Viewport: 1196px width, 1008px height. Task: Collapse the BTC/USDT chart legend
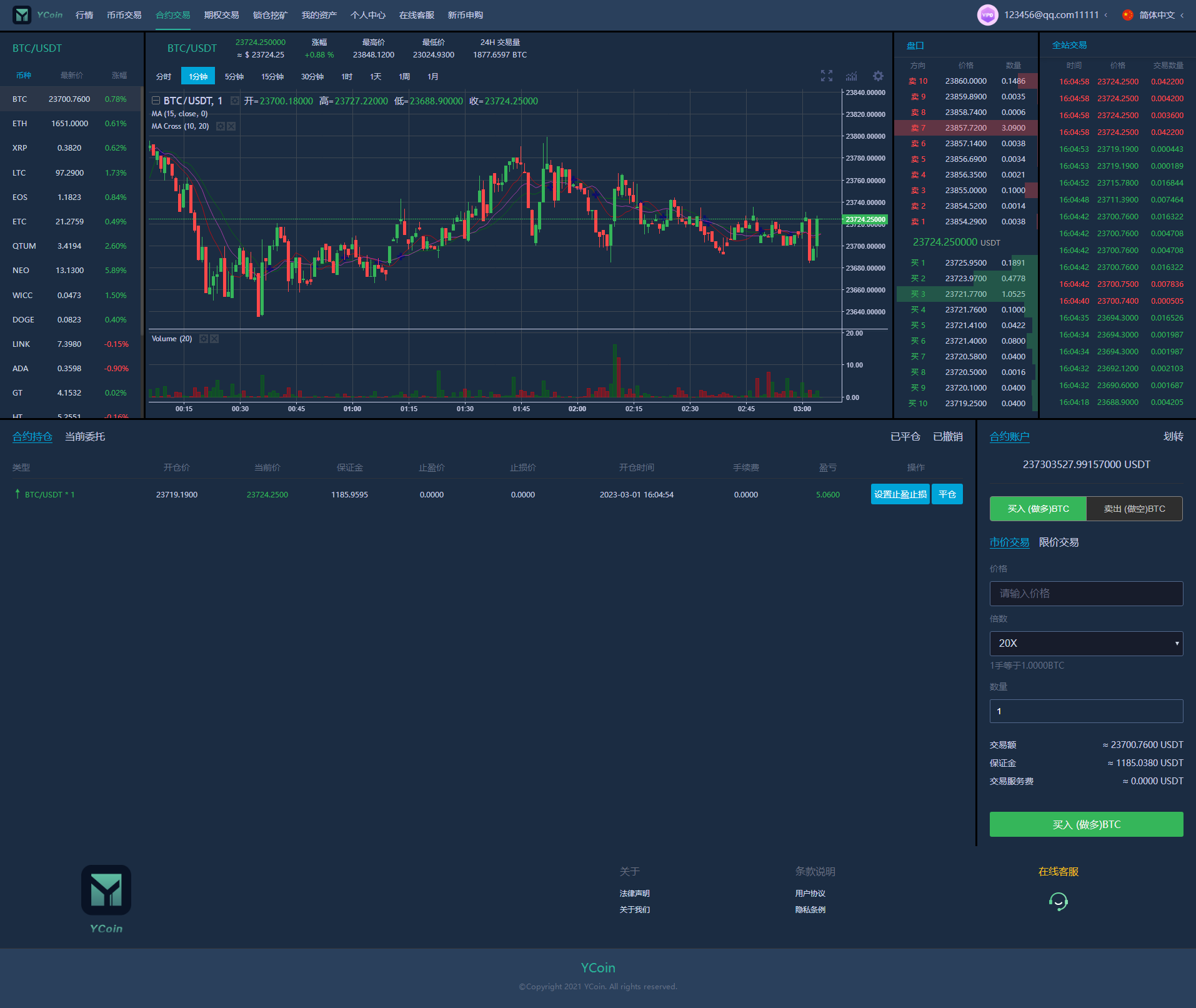pyautogui.click(x=156, y=101)
